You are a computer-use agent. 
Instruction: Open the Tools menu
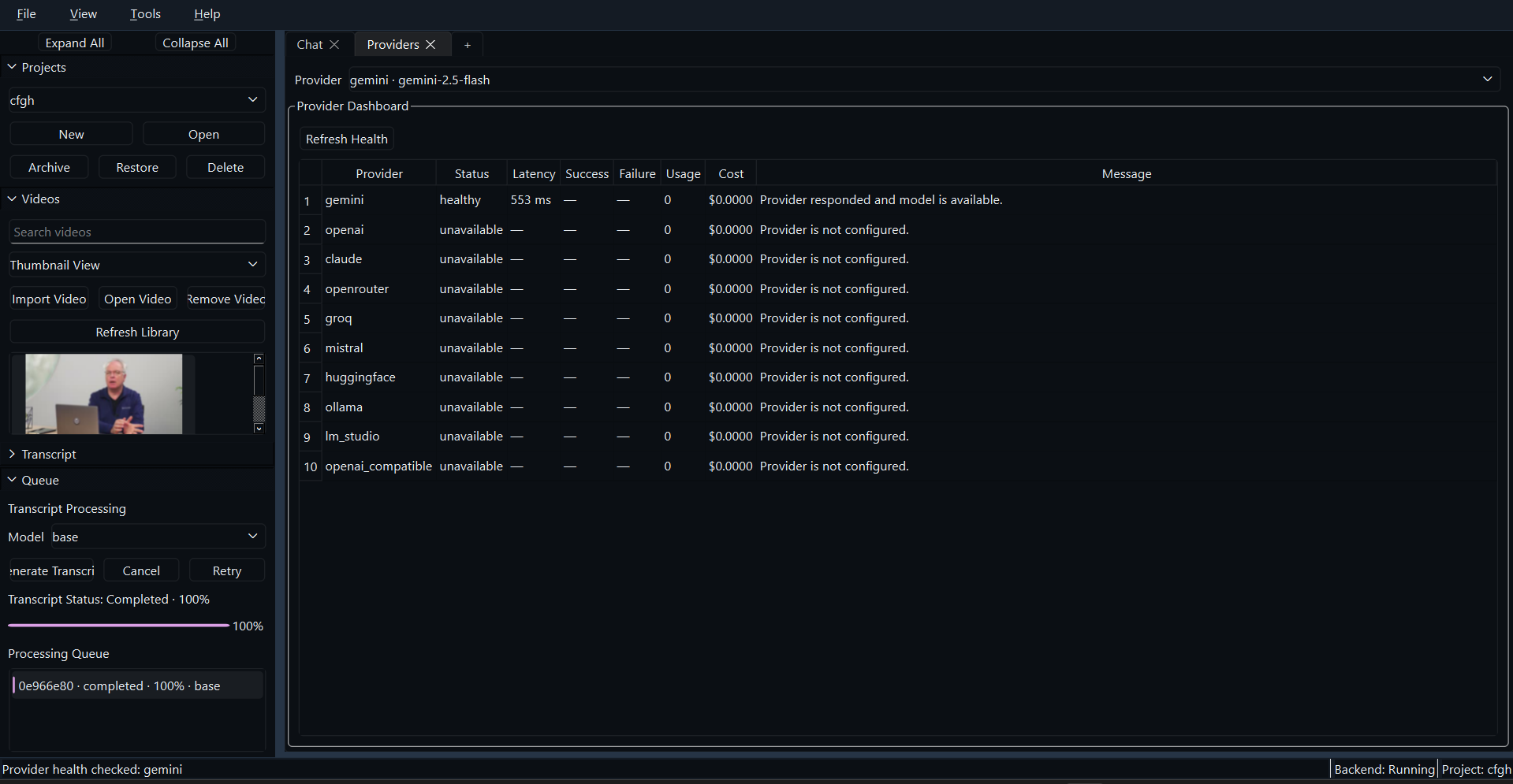145,13
